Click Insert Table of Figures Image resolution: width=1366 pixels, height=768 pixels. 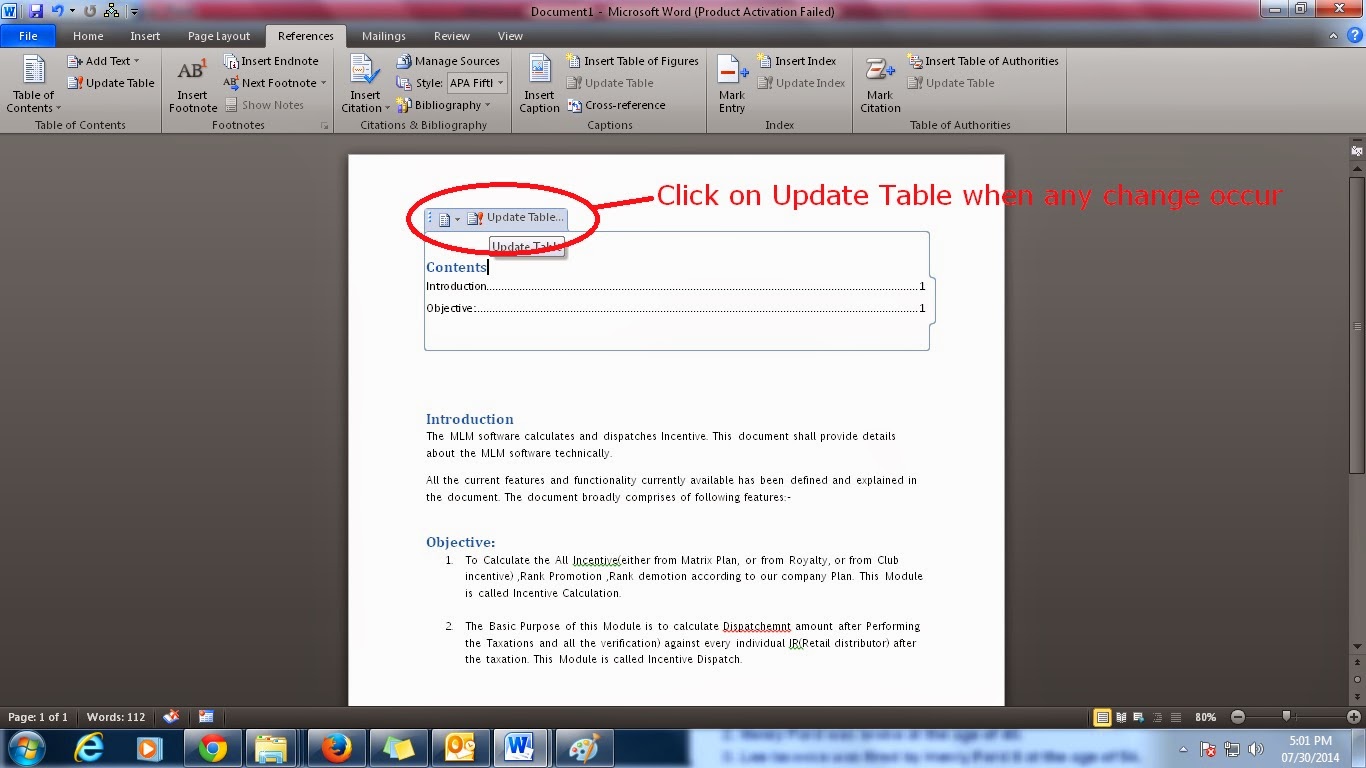tap(632, 61)
